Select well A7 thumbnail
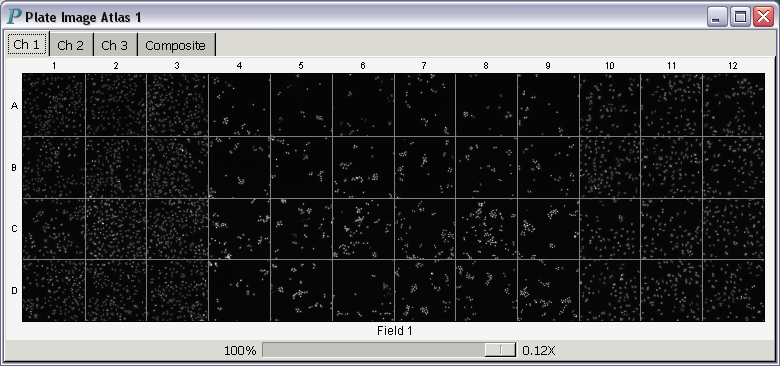This screenshot has height=366, width=780. 425,104
